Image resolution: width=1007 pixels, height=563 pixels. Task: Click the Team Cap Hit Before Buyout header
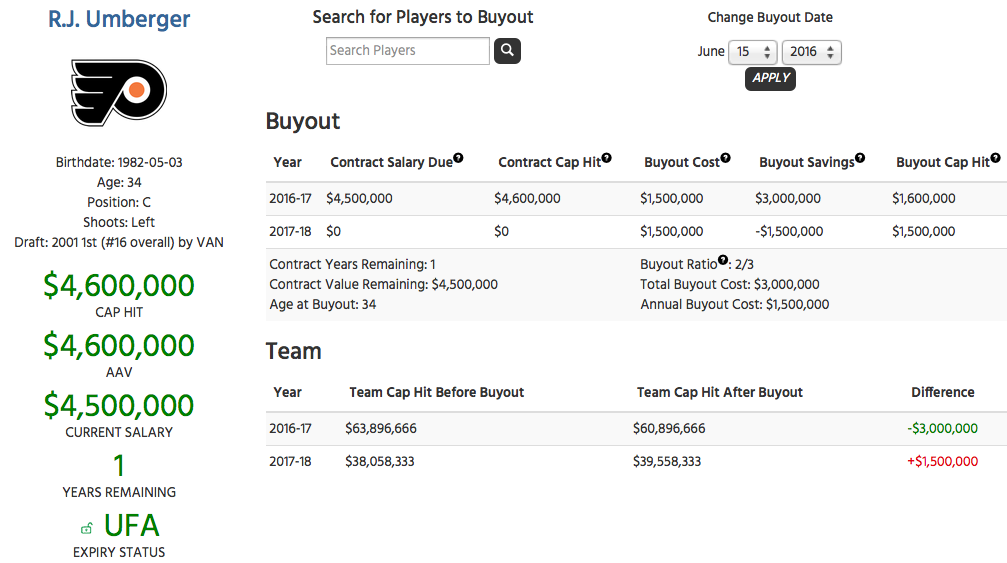click(x=436, y=392)
